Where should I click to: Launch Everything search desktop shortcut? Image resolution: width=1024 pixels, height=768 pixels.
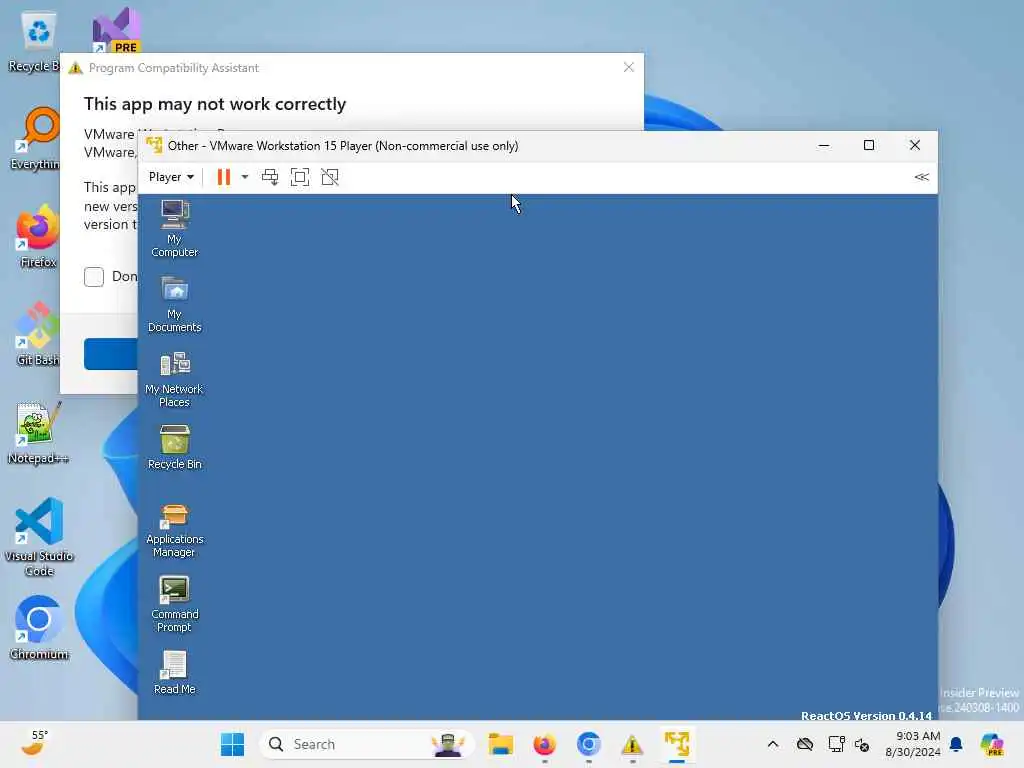(x=36, y=138)
